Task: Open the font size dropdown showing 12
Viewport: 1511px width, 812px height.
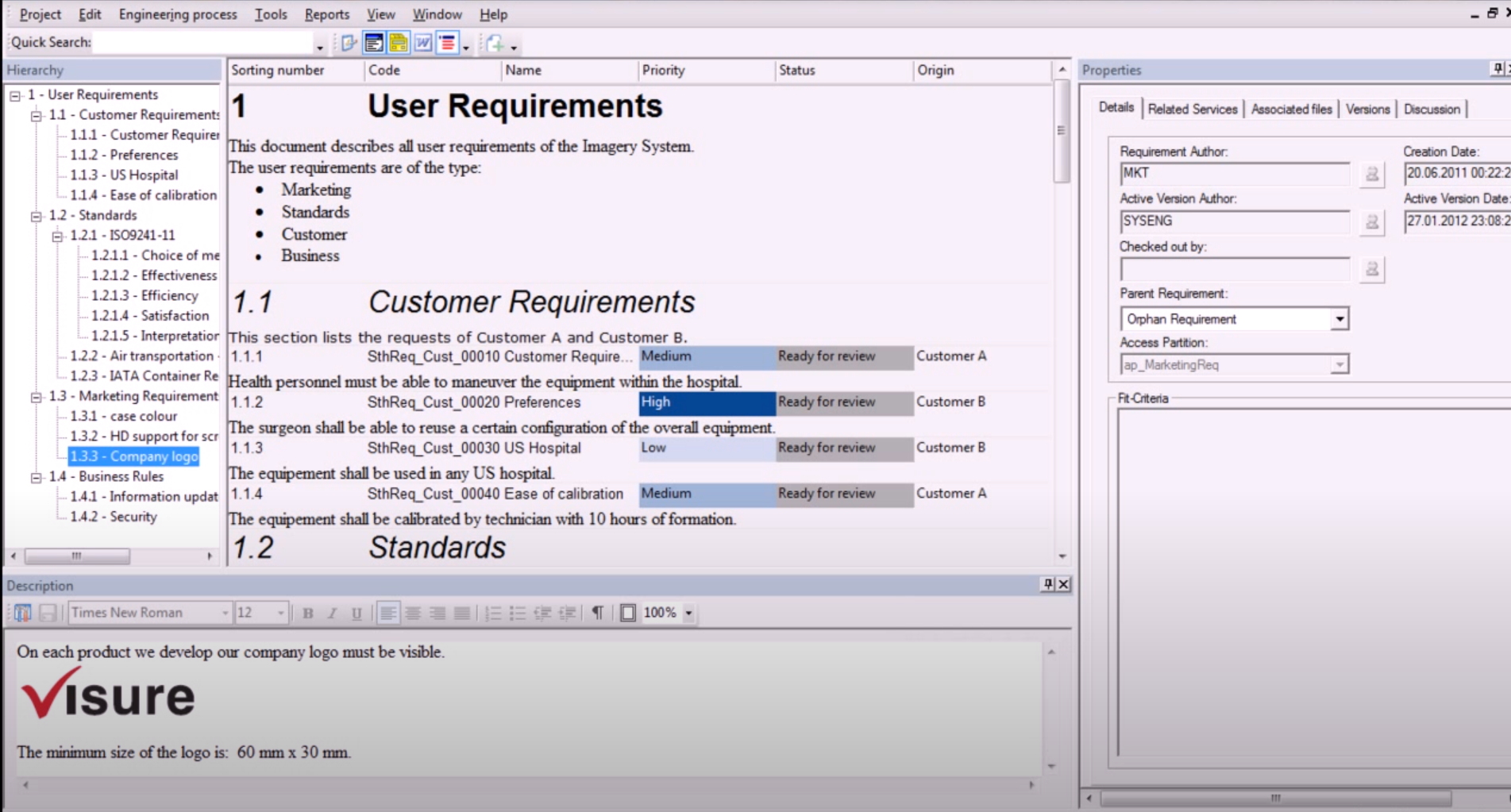Action: [x=279, y=613]
